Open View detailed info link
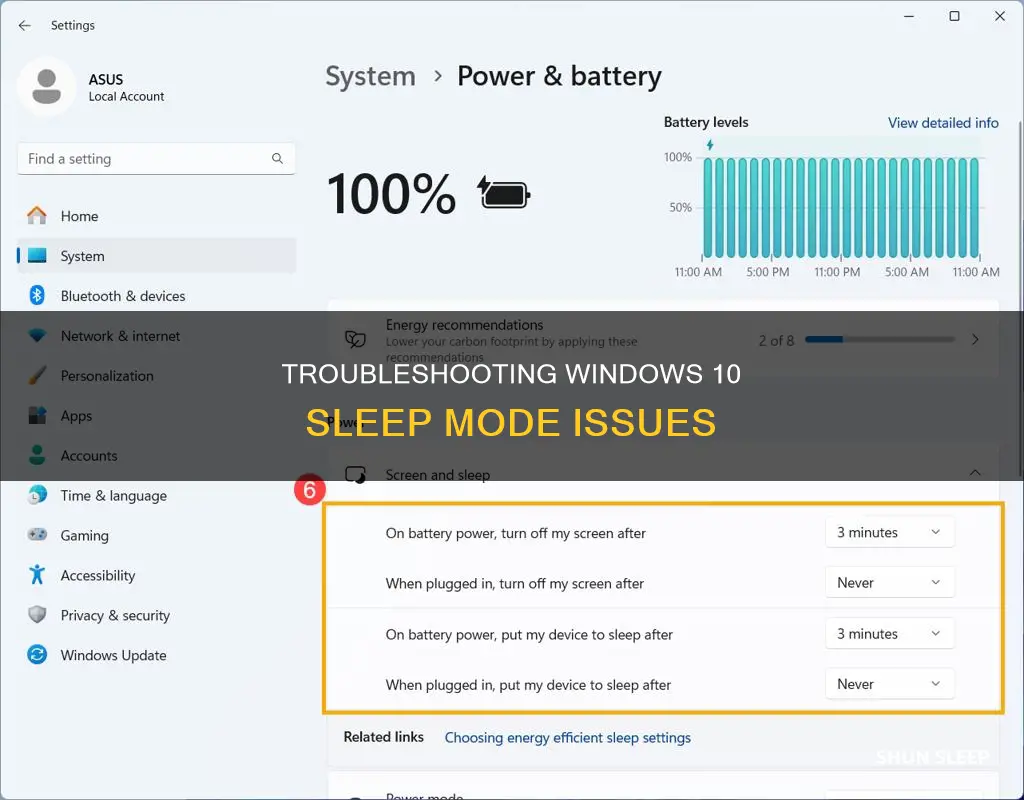 coord(943,123)
